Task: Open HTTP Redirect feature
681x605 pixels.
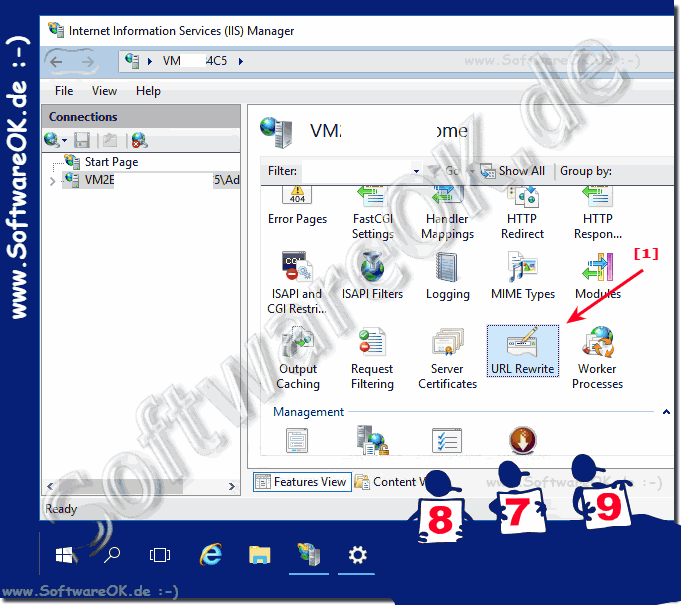Action: pos(522,213)
